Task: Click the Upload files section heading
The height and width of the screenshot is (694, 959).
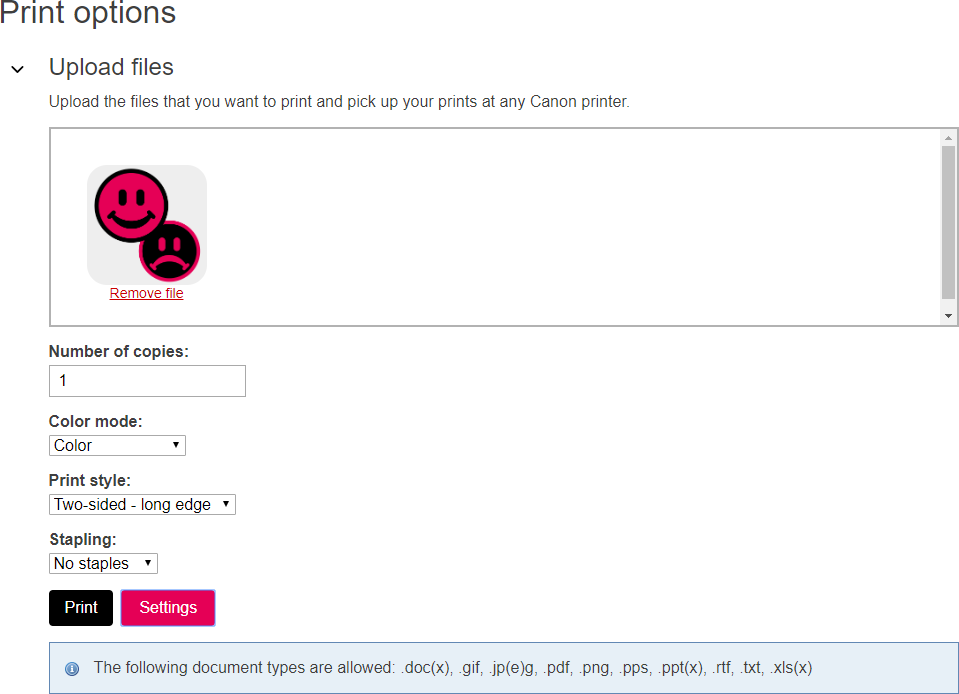Action: pos(111,67)
